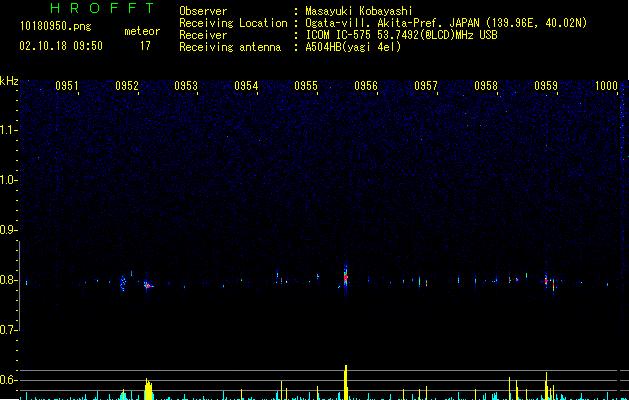Select the A504HB(yagi 4el) antenna text

point(353,47)
